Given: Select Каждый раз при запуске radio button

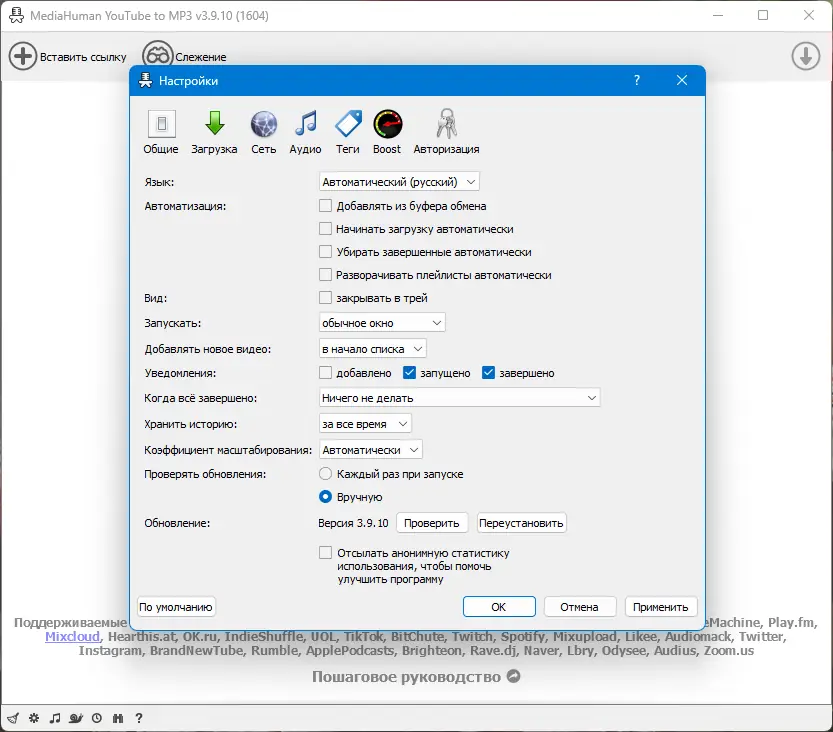Looking at the screenshot, I should point(325,473).
